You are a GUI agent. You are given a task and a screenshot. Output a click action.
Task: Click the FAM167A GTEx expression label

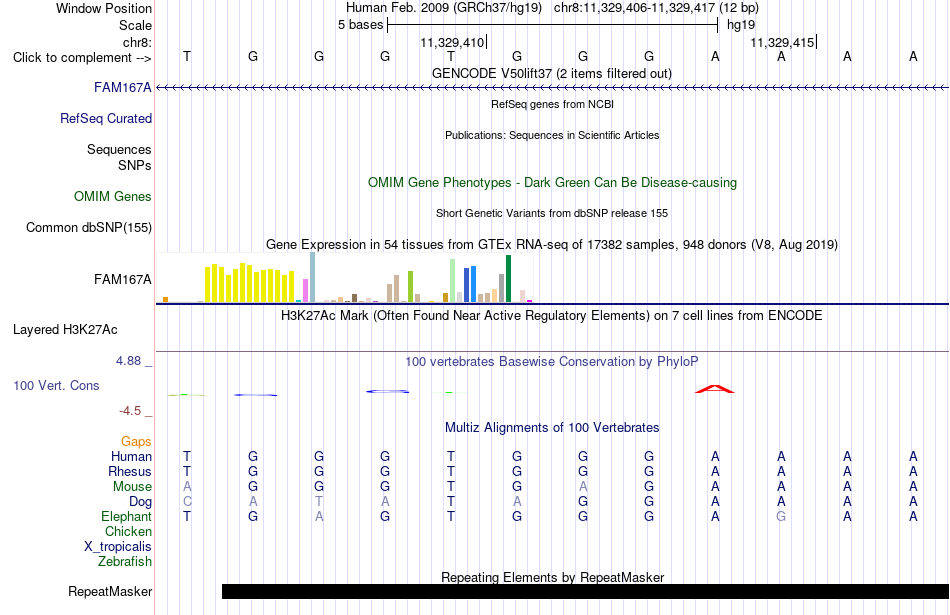click(x=122, y=279)
